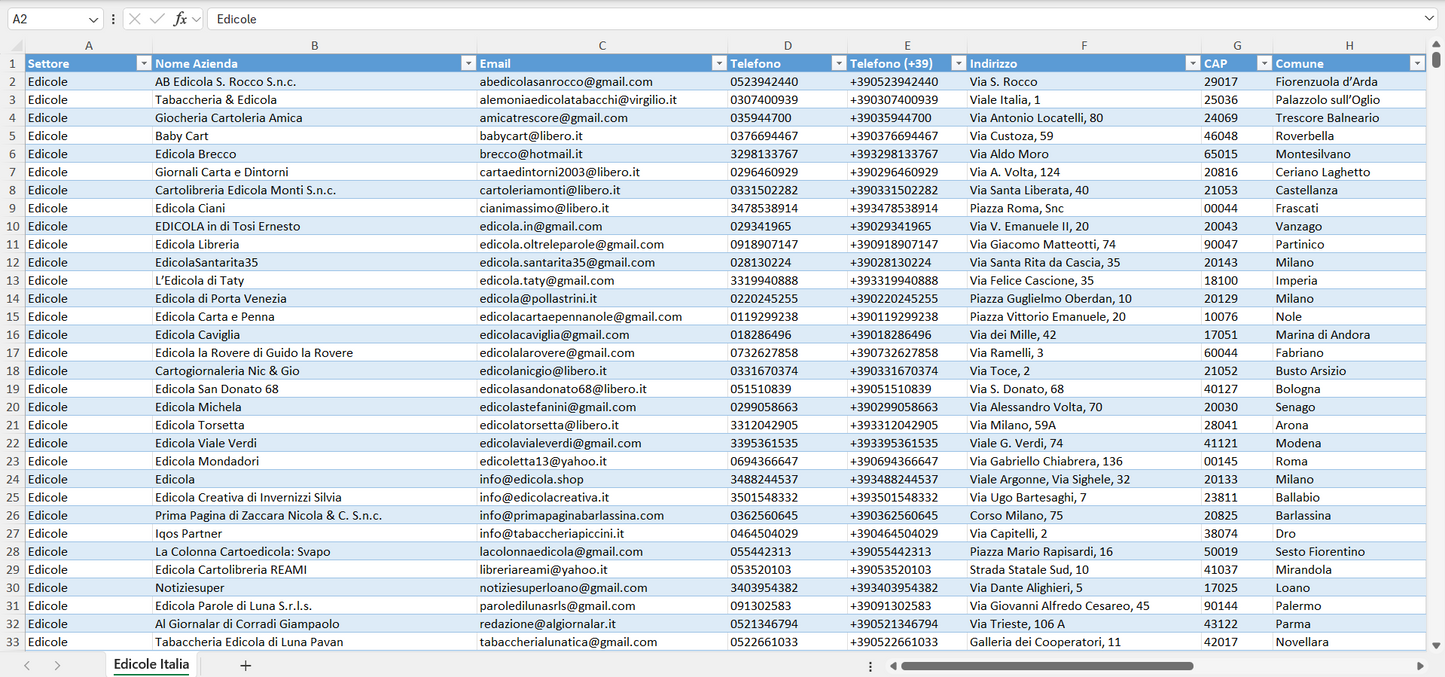Select email brecco@hotmail.it
Viewport: 1445px width, 677px height.
pos(602,154)
